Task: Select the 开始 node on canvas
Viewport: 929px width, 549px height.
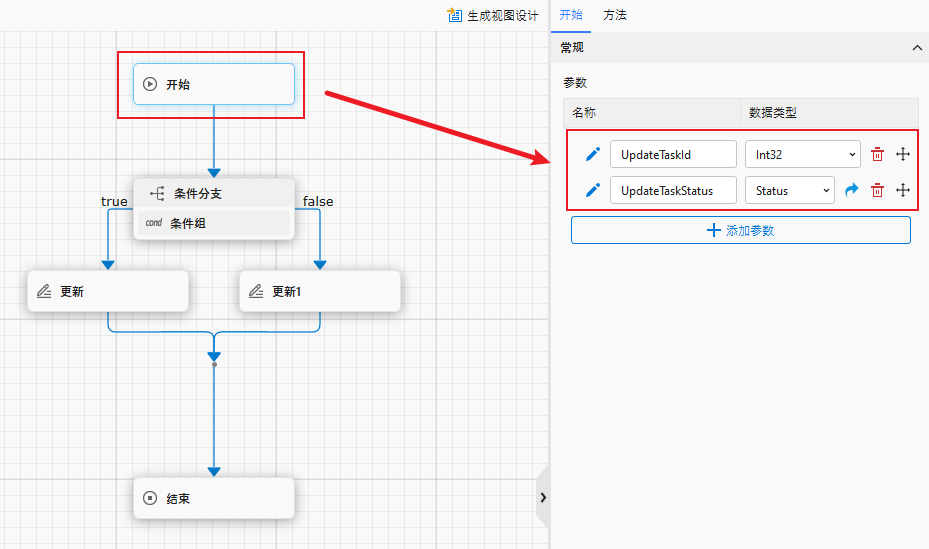Action: (x=214, y=84)
